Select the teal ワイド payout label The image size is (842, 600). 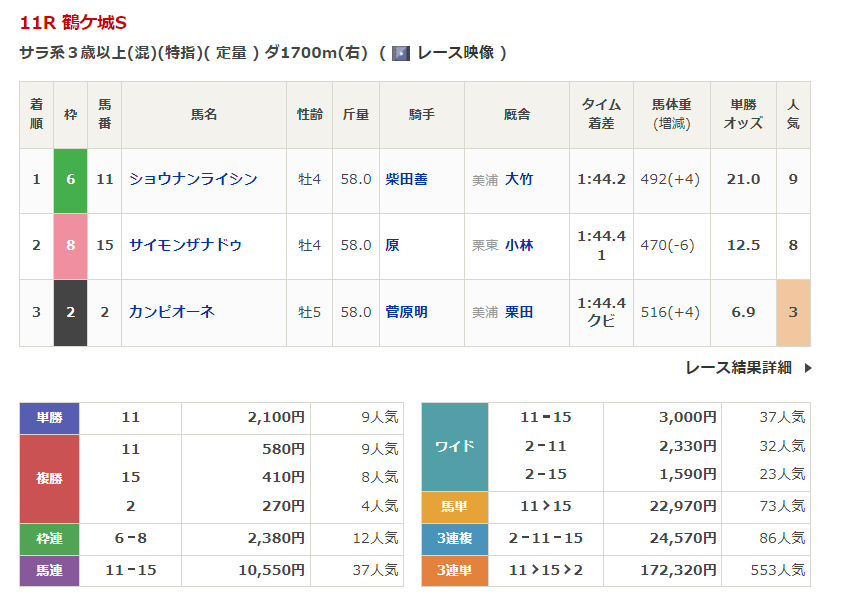pos(454,446)
